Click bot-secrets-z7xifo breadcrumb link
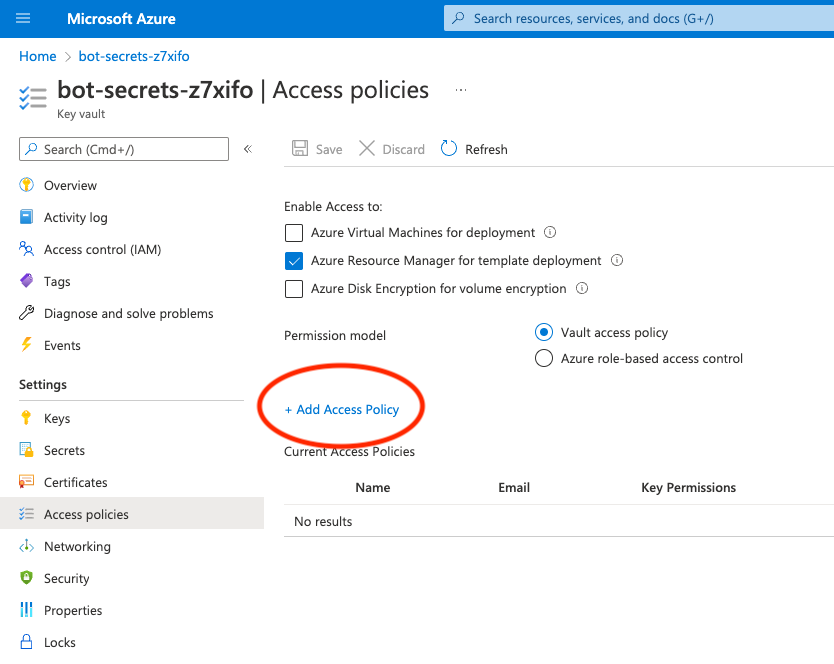Image resolution: width=834 pixels, height=664 pixels. pos(134,56)
